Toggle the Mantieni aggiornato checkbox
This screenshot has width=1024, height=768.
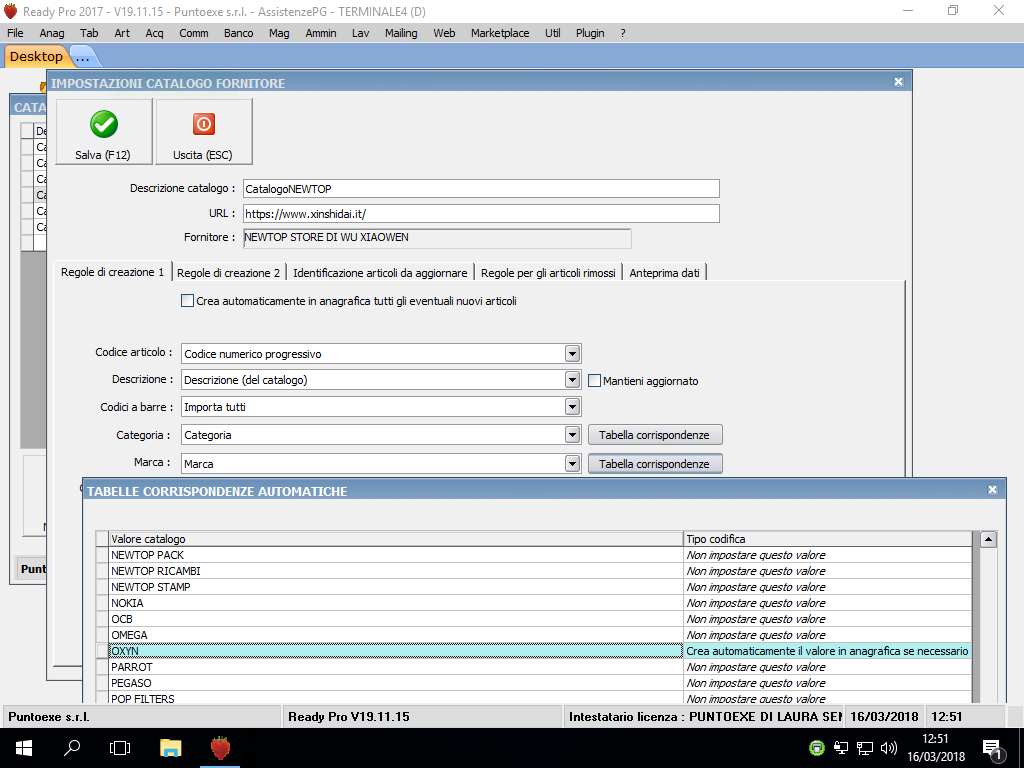click(x=594, y=381)
